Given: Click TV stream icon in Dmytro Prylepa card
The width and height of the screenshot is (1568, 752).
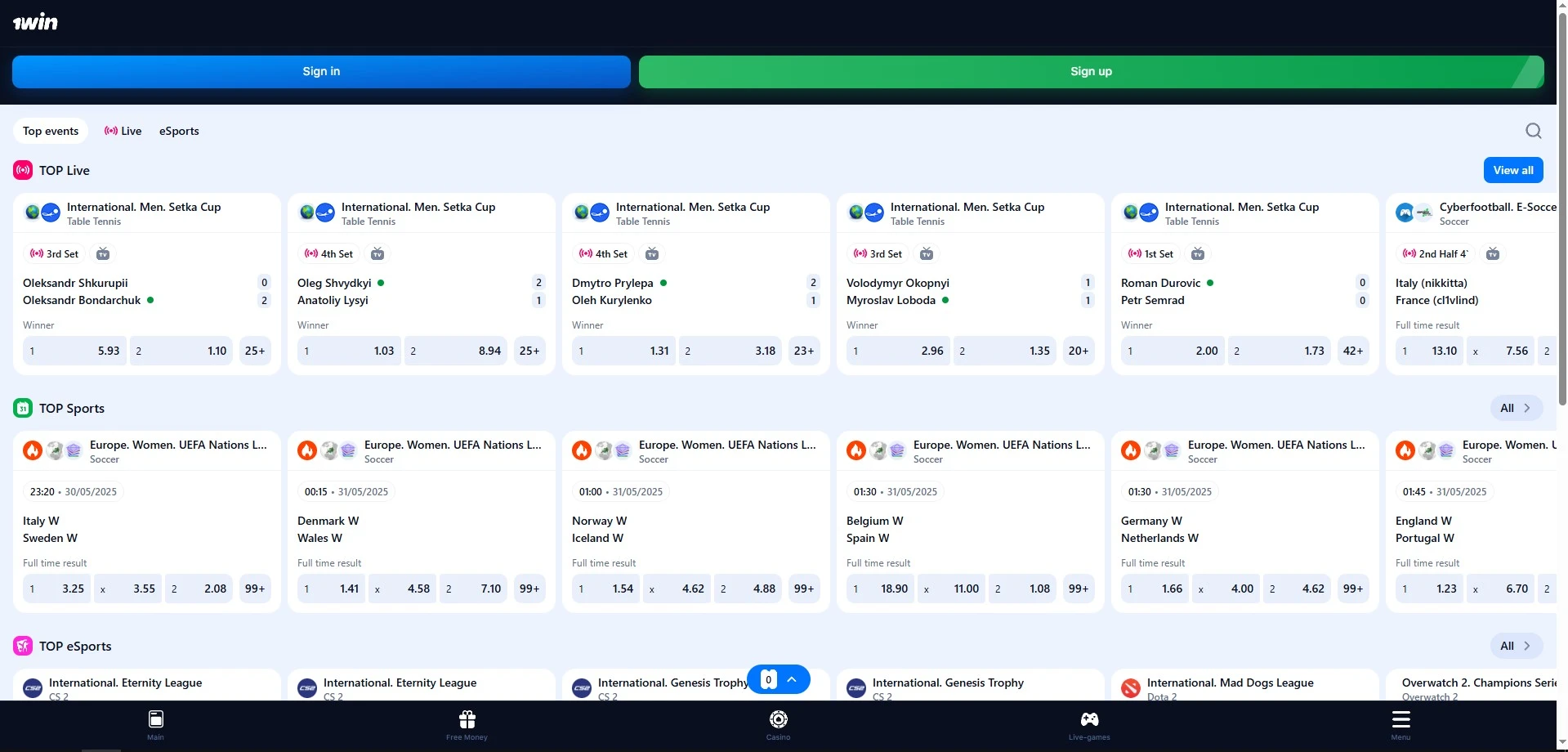Looking at the screenshot, I should [x=652, y=254].
